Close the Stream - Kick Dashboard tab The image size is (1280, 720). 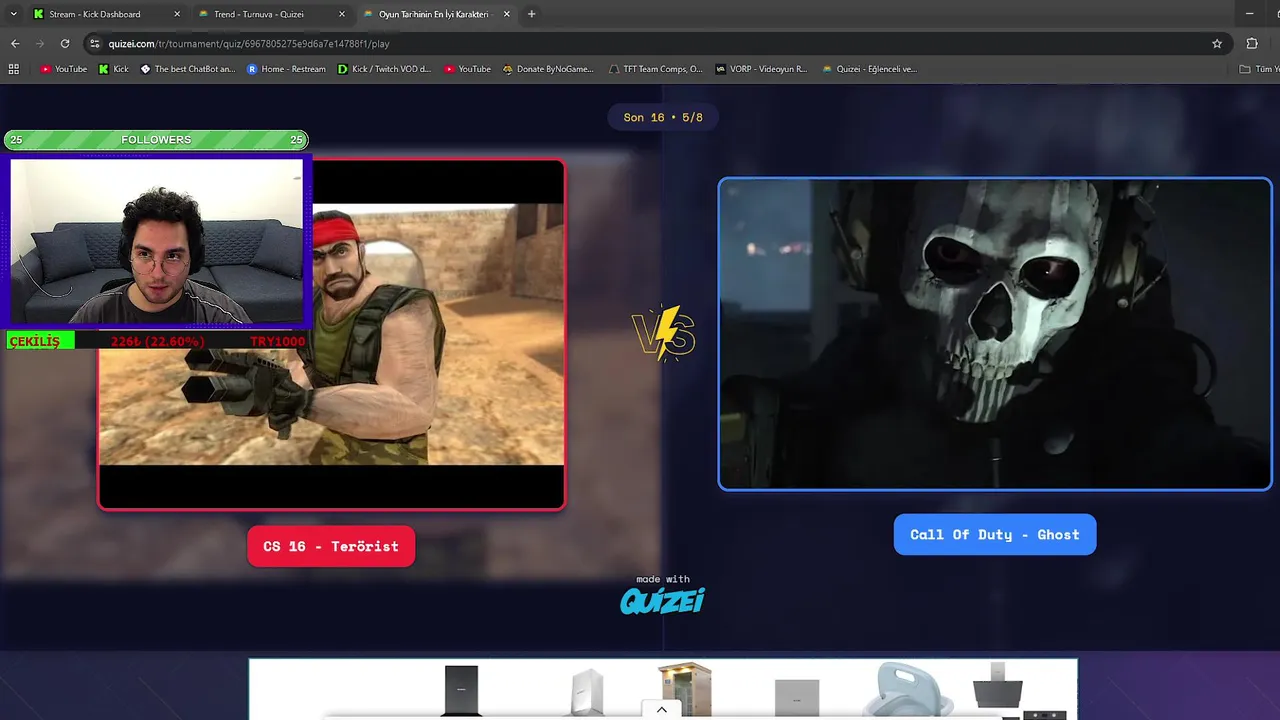coord(177,14)
